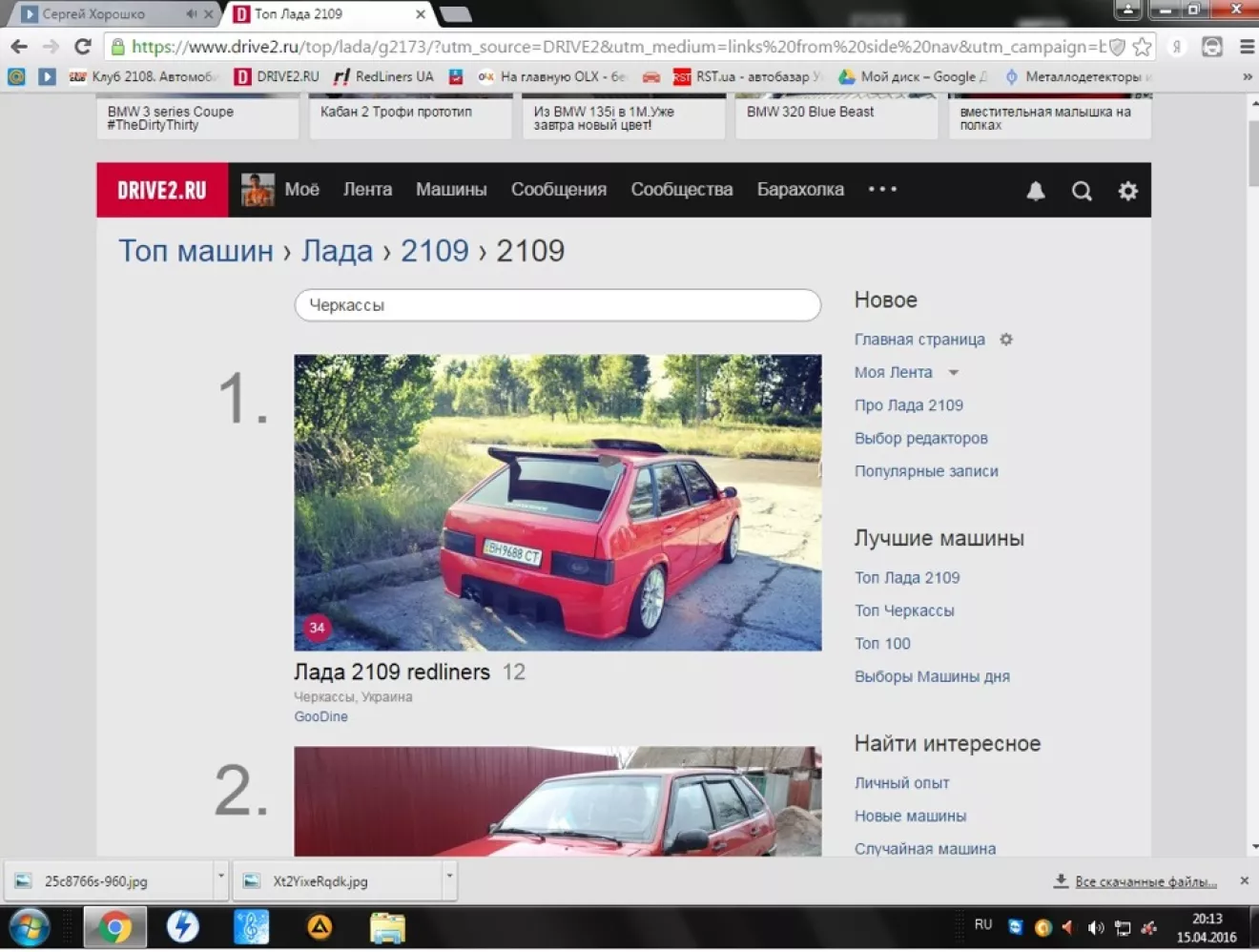The height and width of the screenshot is (952, 1259).
Task: Go forward in browser history
Action: coord(51,46)
